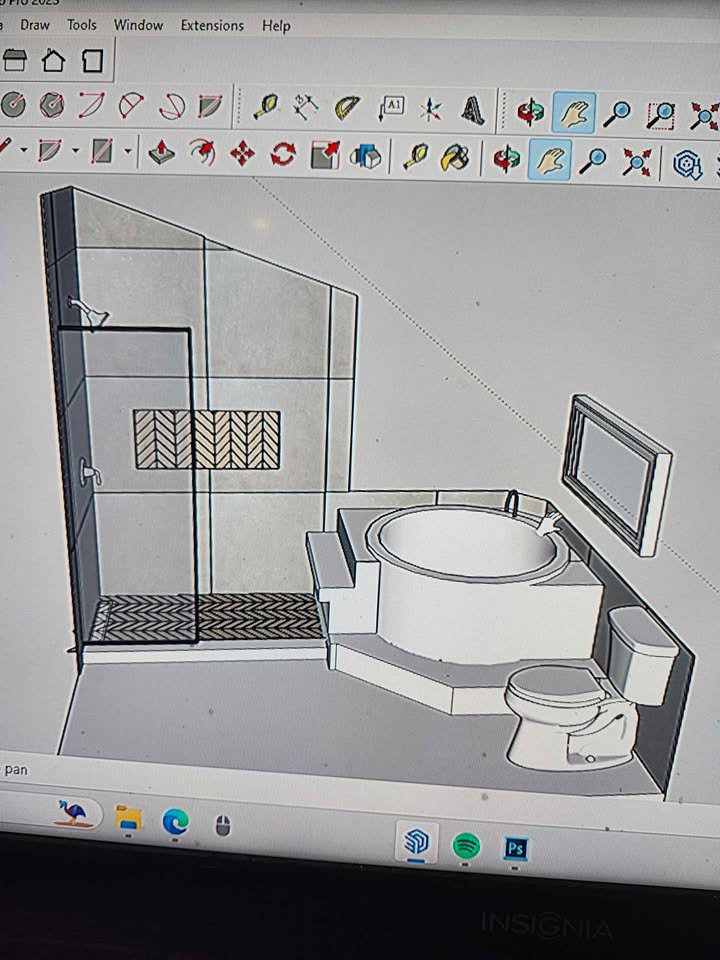Select the Axes tool

431,109
